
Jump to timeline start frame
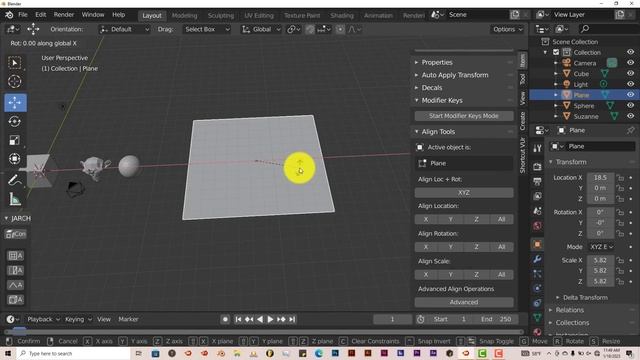tap(238, 319)
